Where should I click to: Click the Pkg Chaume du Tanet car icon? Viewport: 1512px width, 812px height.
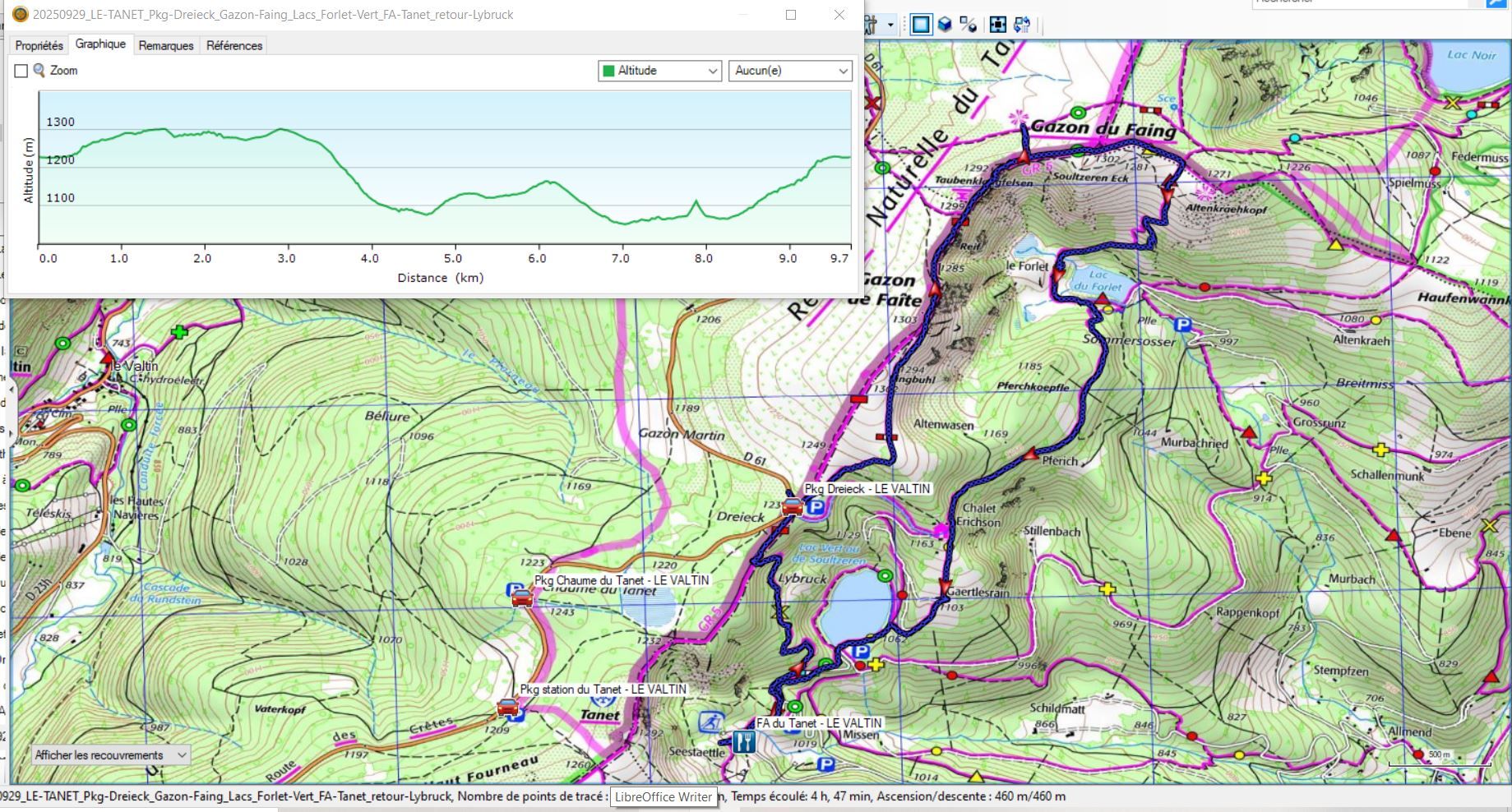522,597
